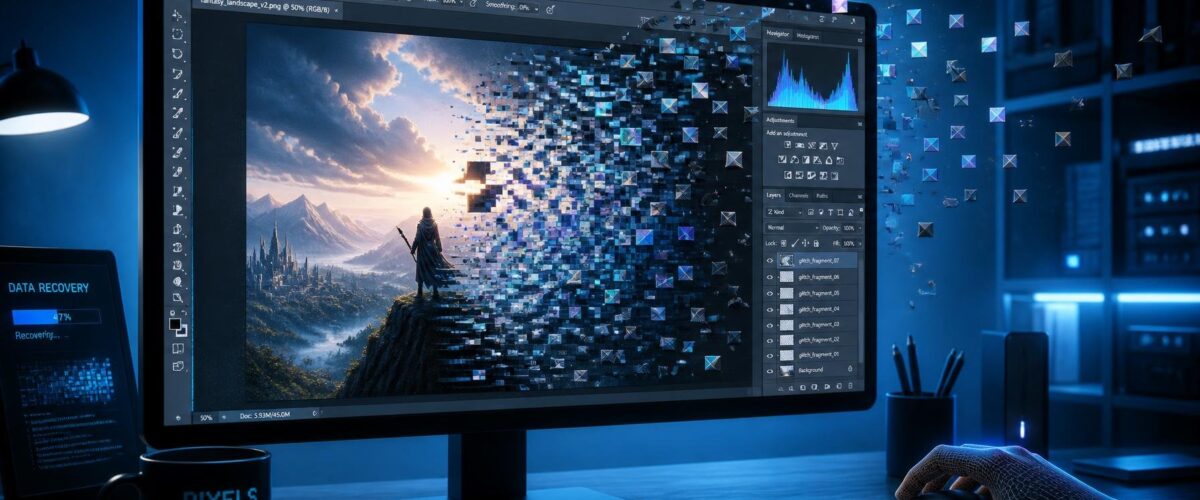
Task: Open the Normal blend mode dropdown
Action: 792,228
